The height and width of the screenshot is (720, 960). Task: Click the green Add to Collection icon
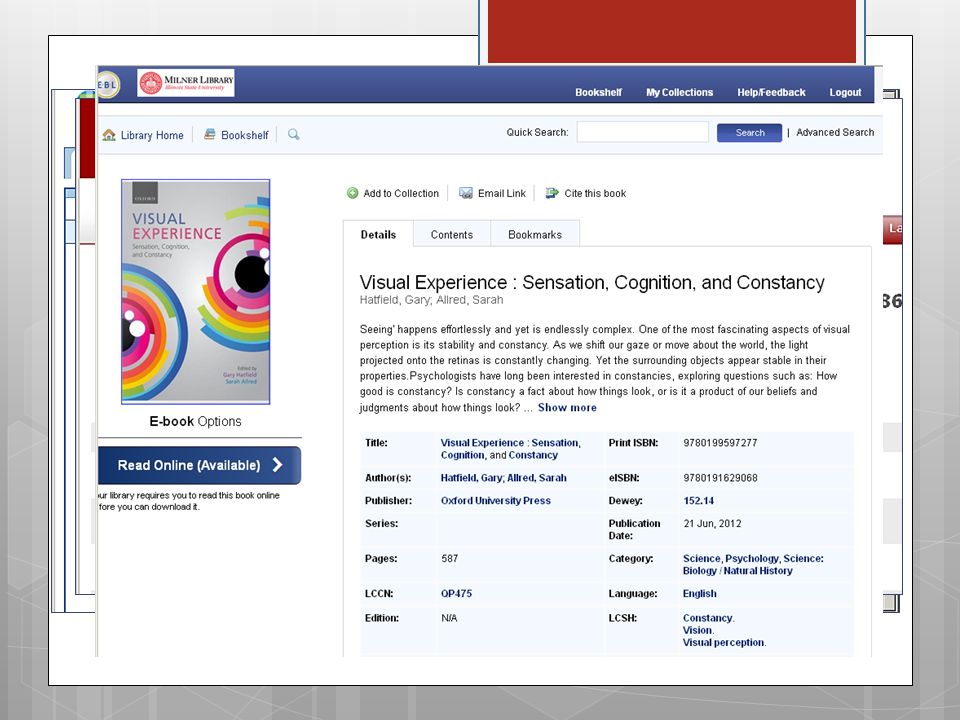[353, 193]
